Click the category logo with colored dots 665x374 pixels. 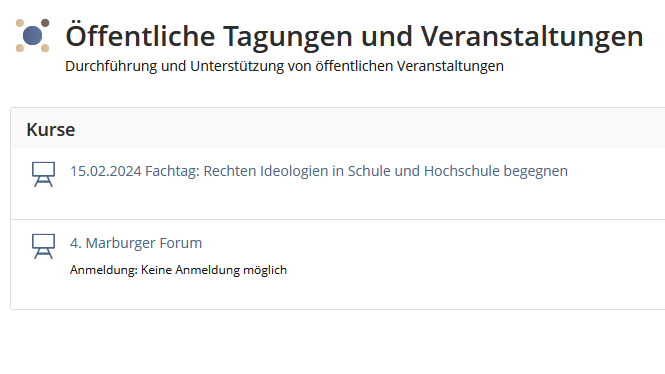33,35
